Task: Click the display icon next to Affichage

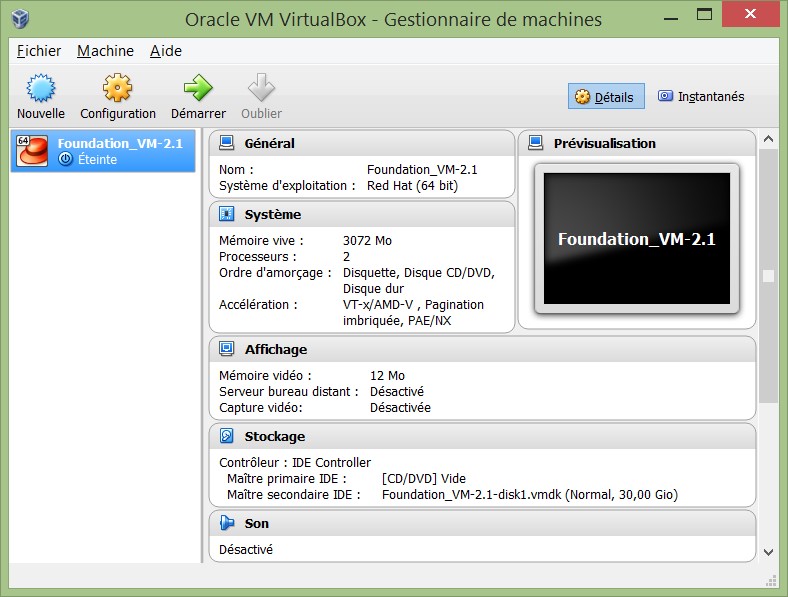Action: 227,349
